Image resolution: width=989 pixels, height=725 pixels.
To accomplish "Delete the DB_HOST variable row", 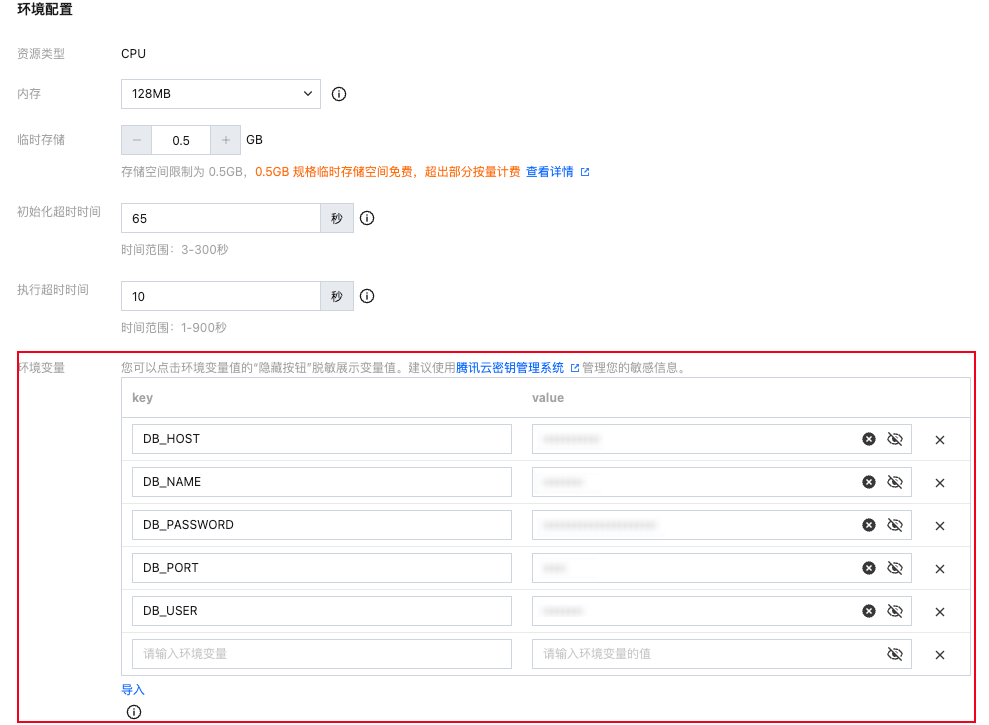I will tap(940, 440).
